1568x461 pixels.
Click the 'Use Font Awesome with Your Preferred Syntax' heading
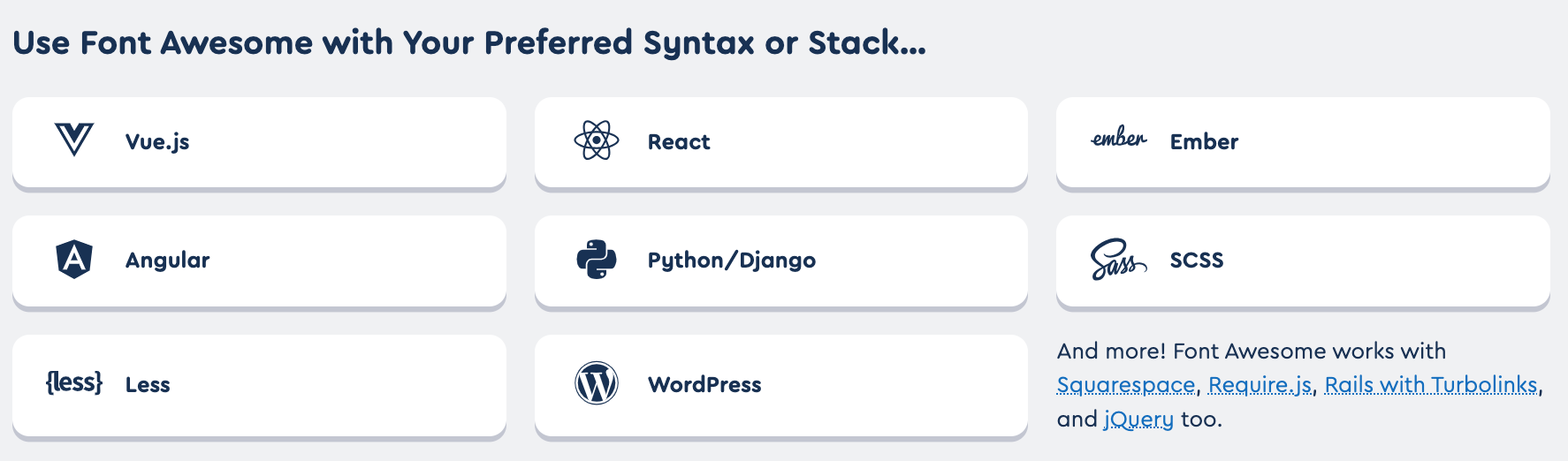[x=469, y=42]
